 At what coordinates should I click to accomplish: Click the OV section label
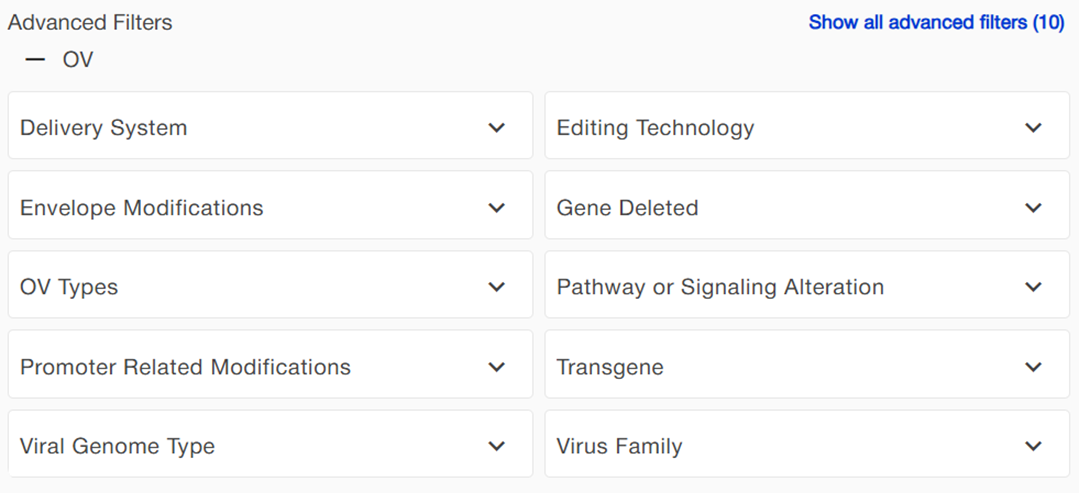tap(78, 60)
